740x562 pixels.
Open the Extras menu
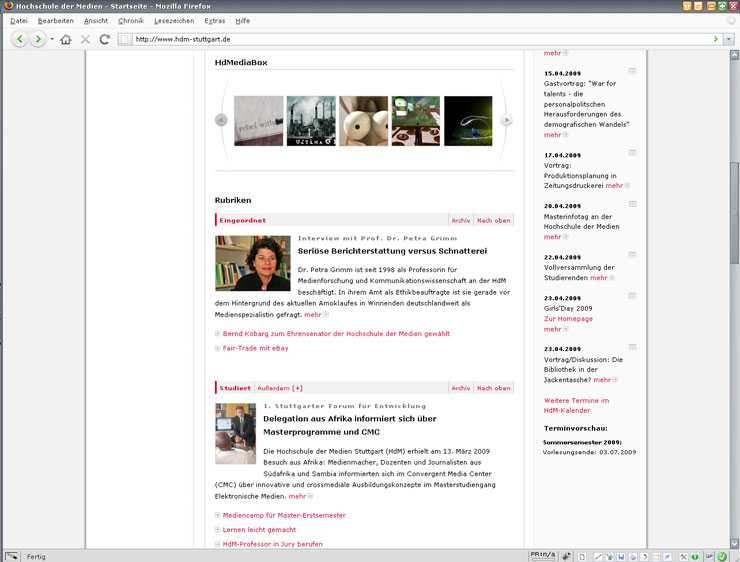point(215,21)
